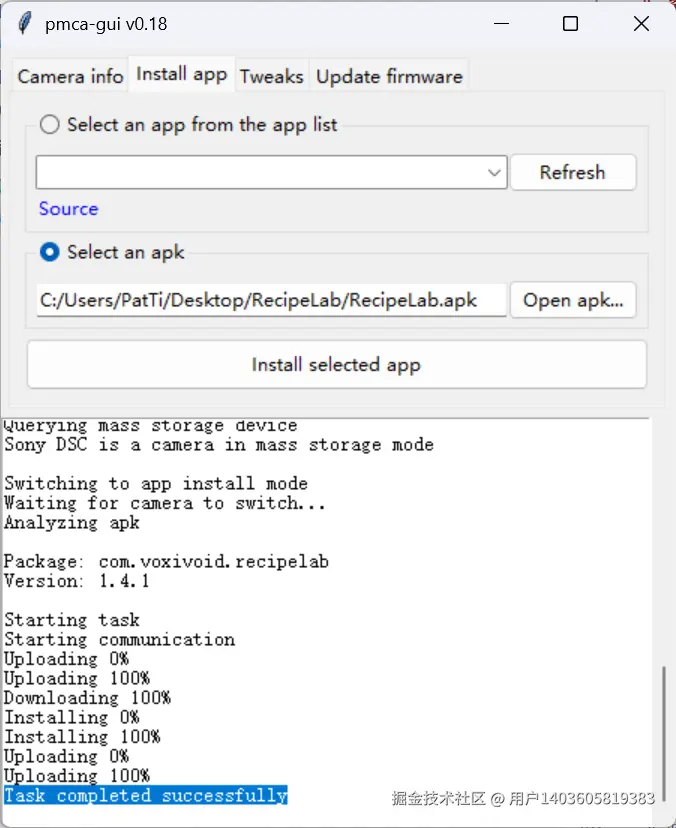Browse with the Open apk... button

[x=573, y=300]
